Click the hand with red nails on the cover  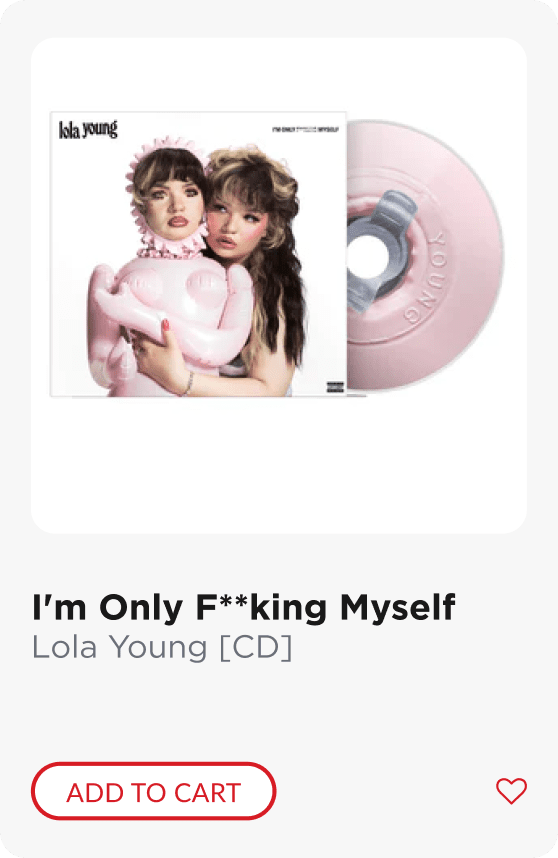(x=155, y=352)
